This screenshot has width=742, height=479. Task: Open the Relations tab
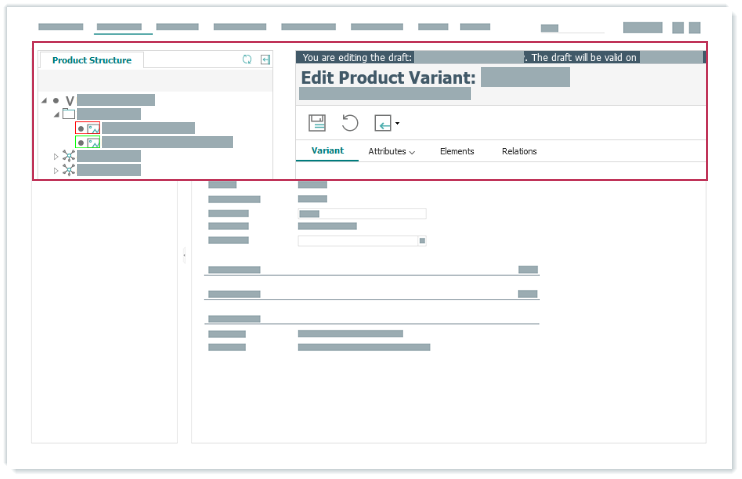tap(519, 151)
